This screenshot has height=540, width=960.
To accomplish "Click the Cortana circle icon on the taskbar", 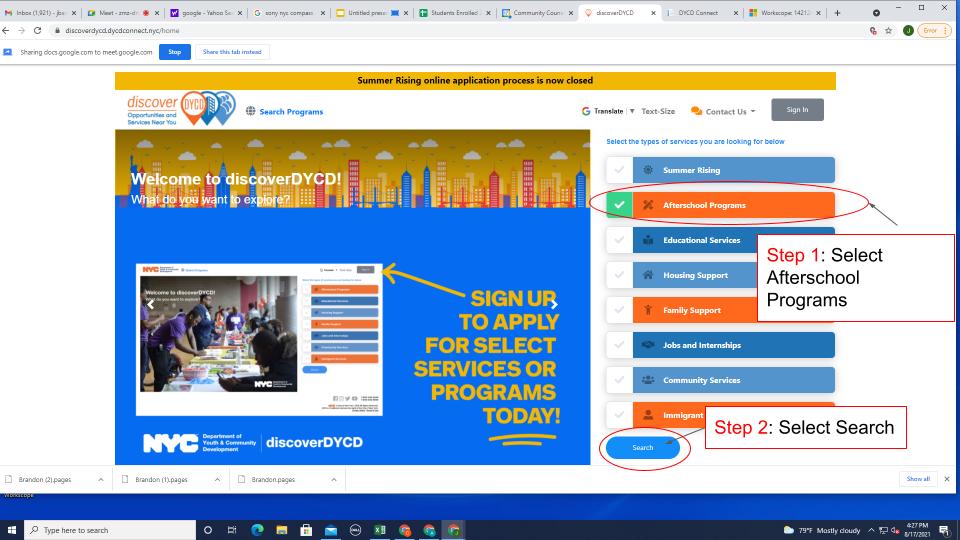I will tap(208, 530).
